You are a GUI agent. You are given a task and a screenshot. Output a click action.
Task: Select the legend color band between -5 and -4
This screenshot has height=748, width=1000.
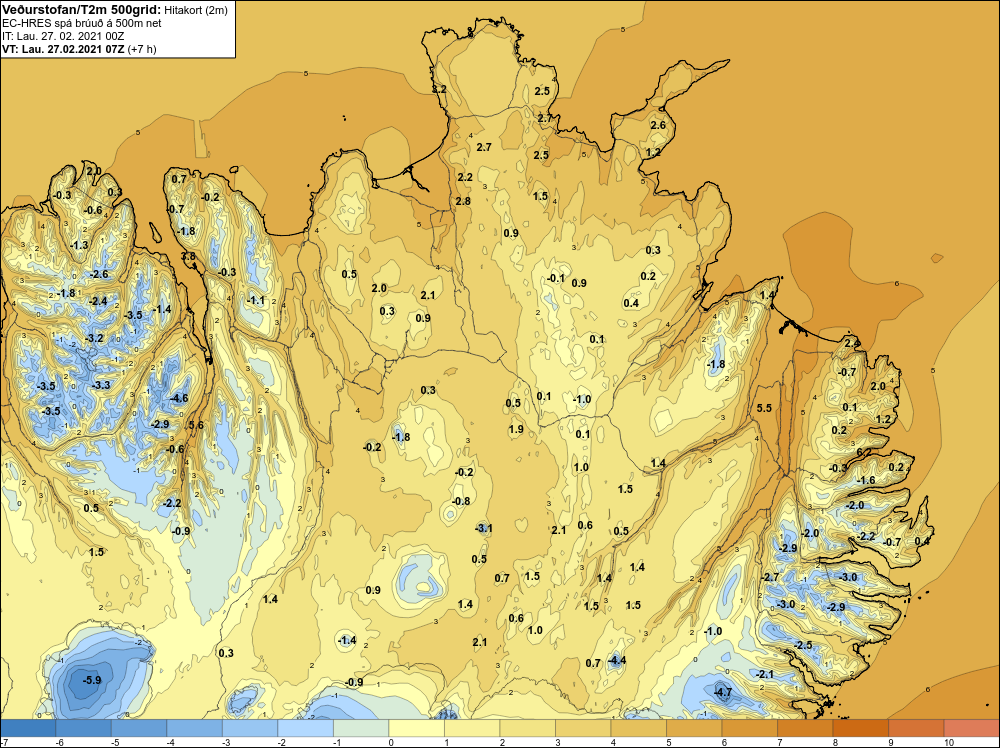click(x=139, y=728)
